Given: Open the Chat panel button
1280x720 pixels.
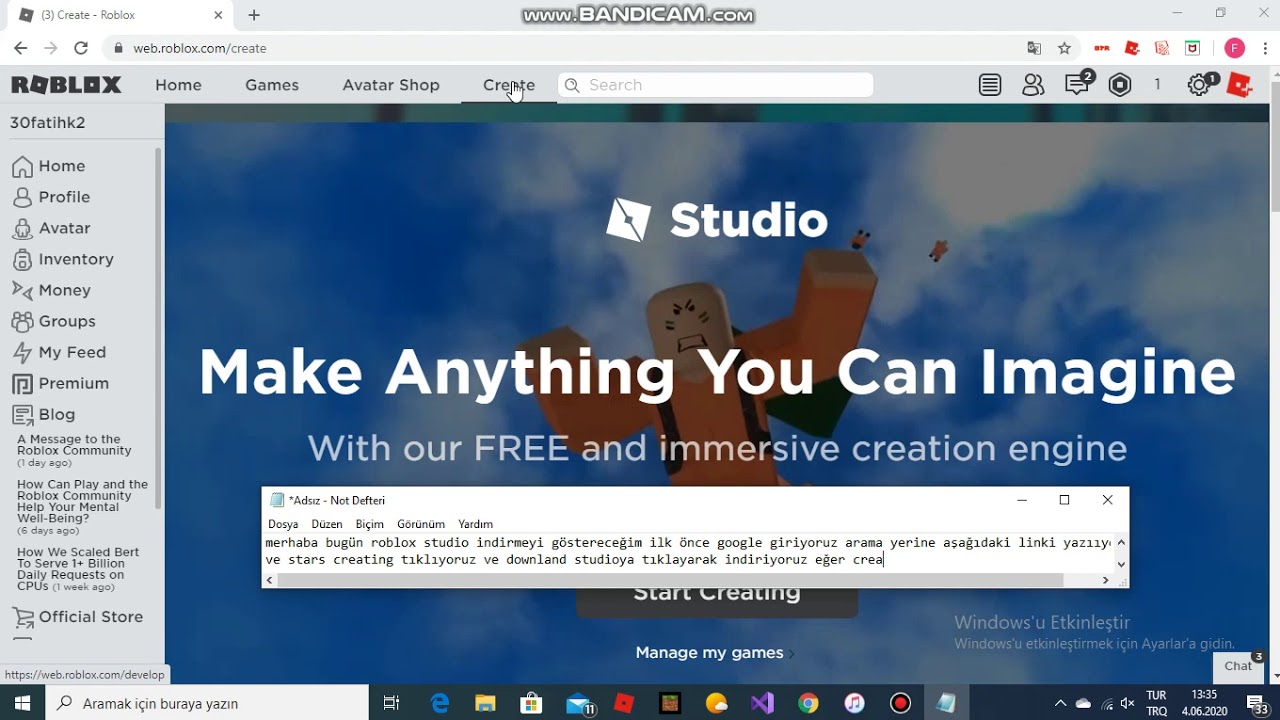Looking at the screenshot, I should [1240, 666].
